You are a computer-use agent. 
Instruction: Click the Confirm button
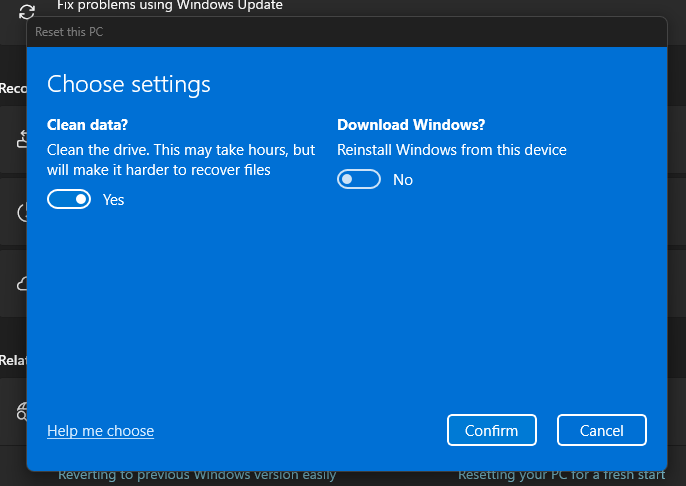(x=491, y=430)
